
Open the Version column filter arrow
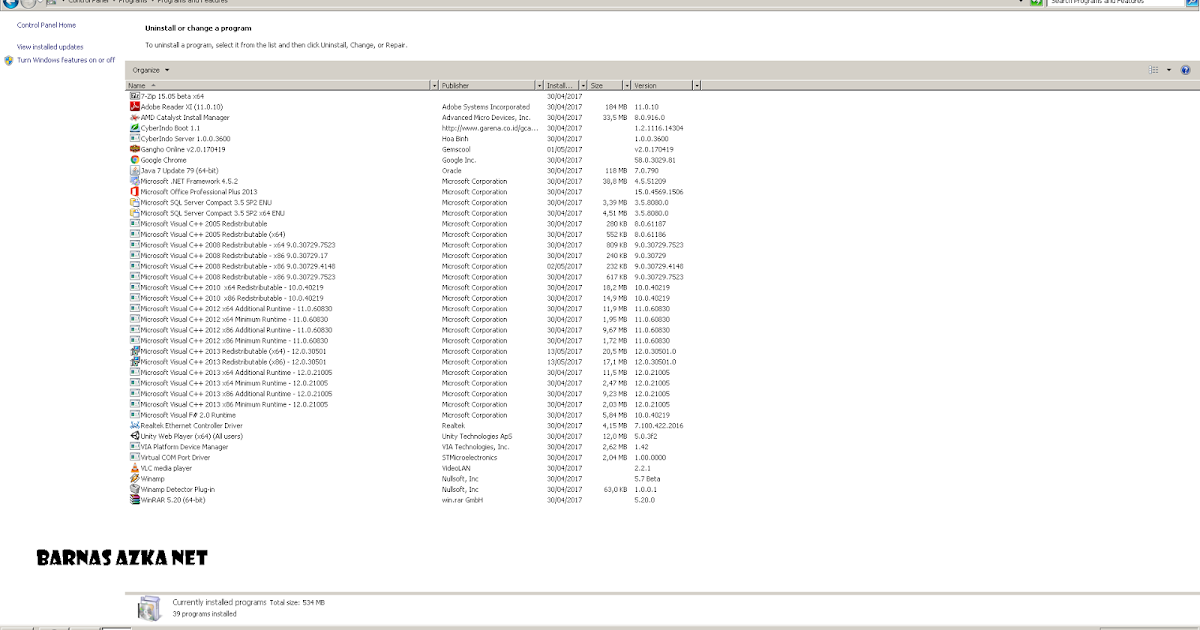(696, 85)
